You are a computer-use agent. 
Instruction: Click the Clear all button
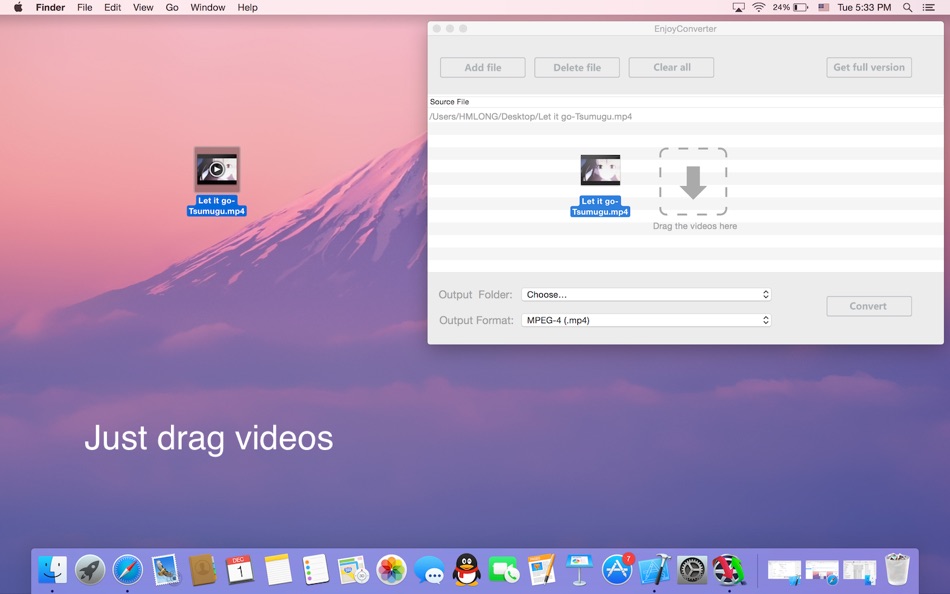tap(671, 67)
